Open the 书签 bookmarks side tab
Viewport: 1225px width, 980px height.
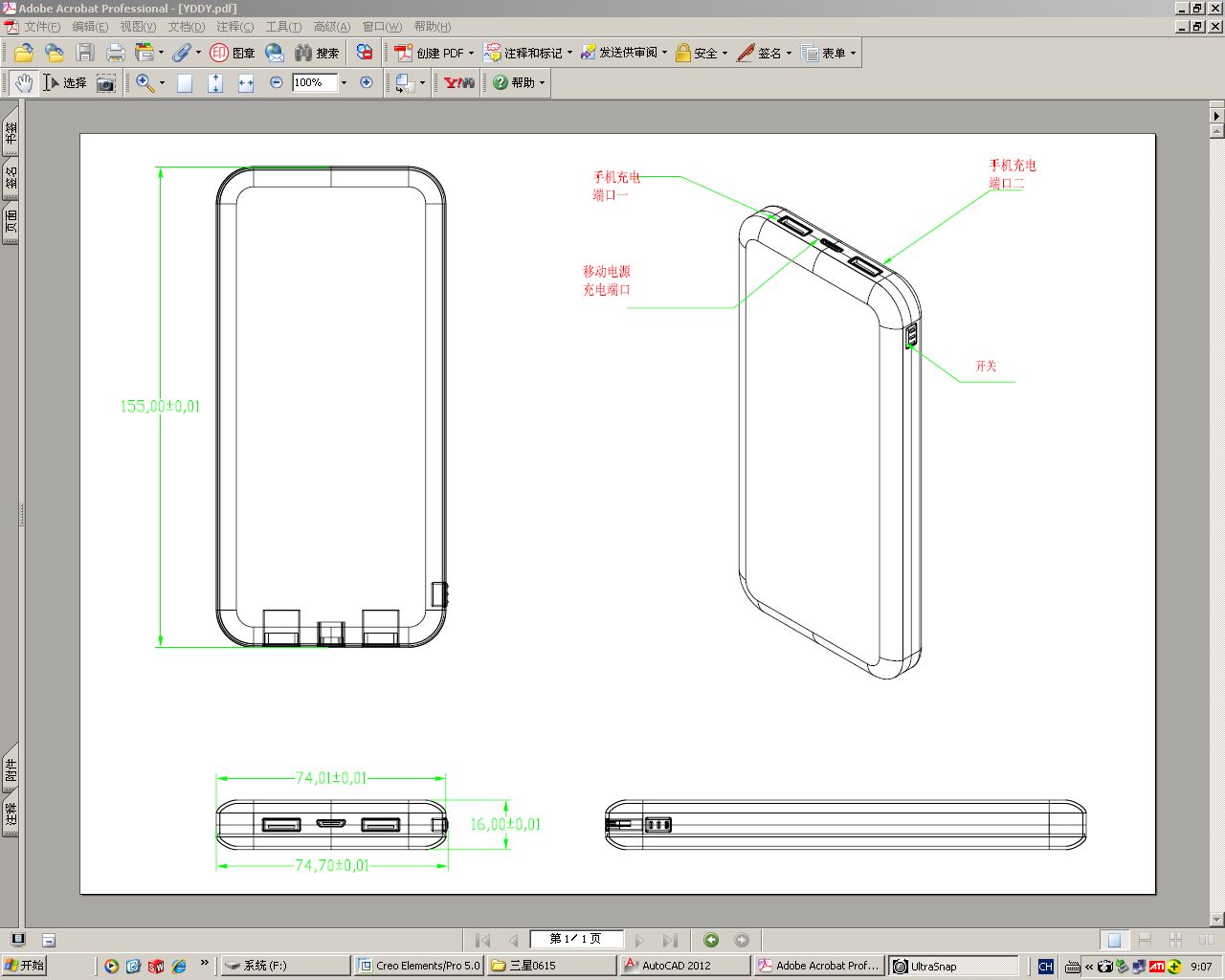[11, 133]
